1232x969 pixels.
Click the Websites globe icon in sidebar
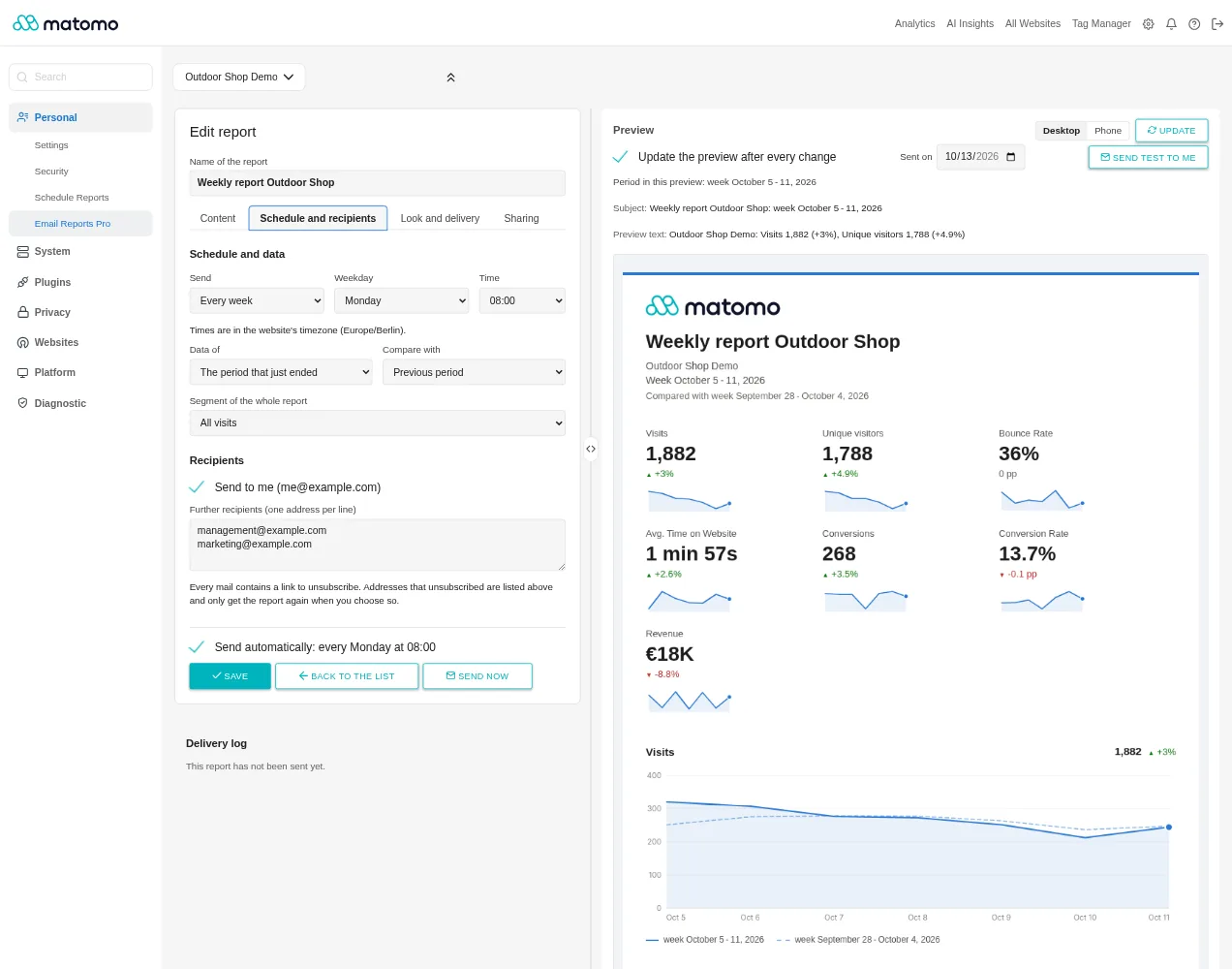pyautogui.click(x=23, y=343)
